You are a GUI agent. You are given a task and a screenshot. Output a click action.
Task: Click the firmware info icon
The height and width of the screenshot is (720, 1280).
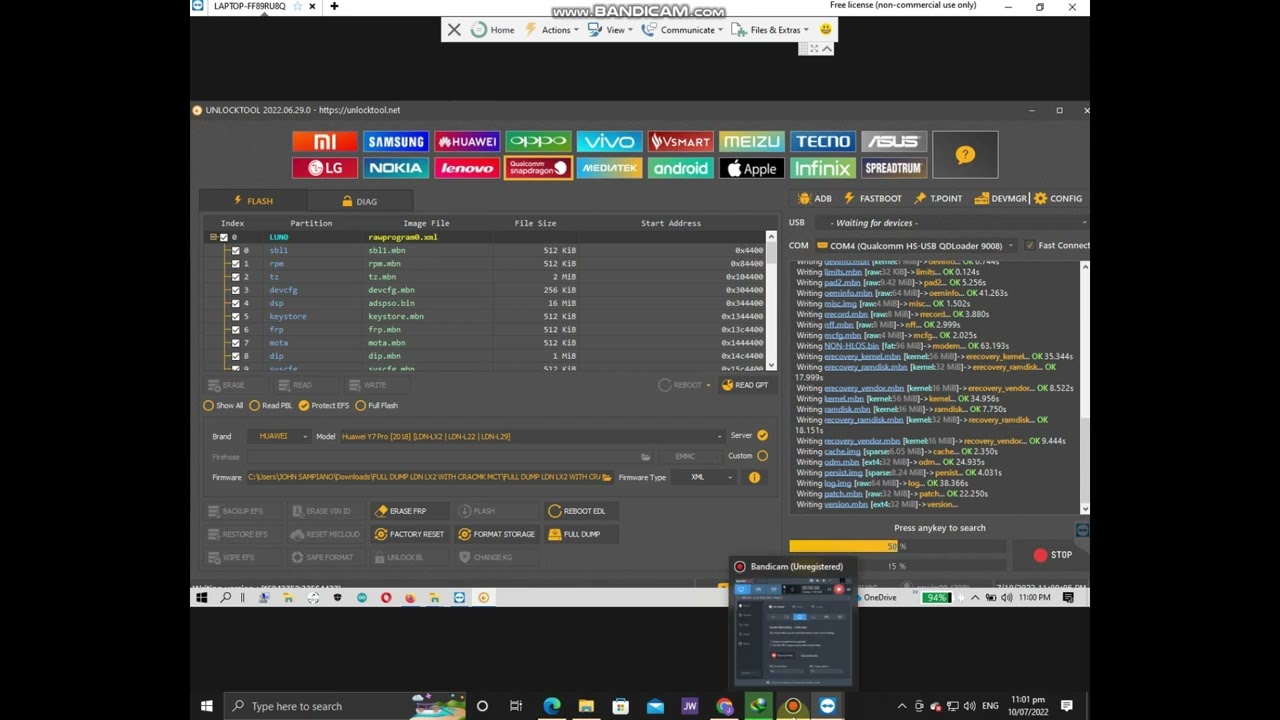click(x=754, y=478)
